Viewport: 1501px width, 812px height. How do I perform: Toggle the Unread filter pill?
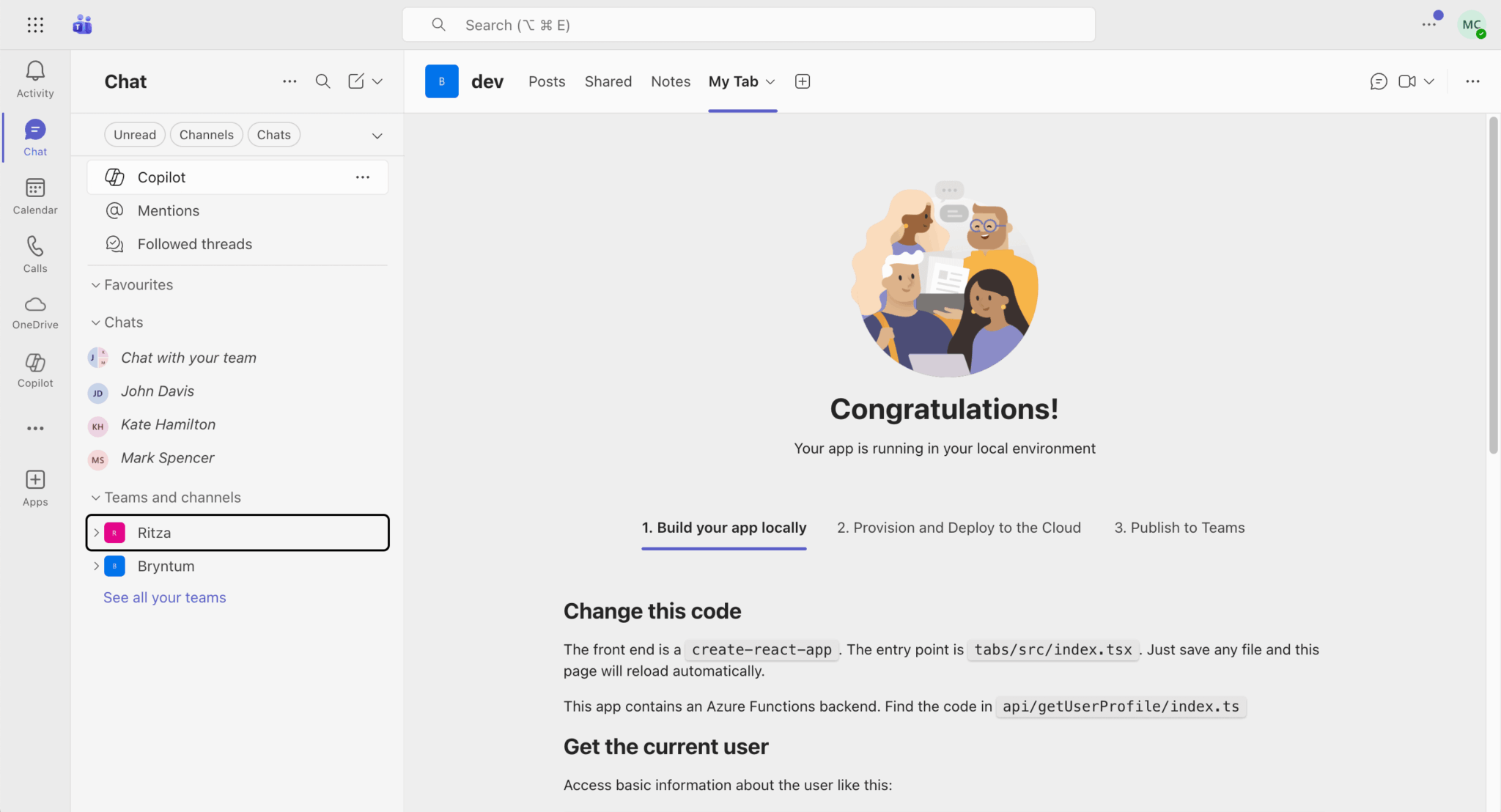point(135,135)
